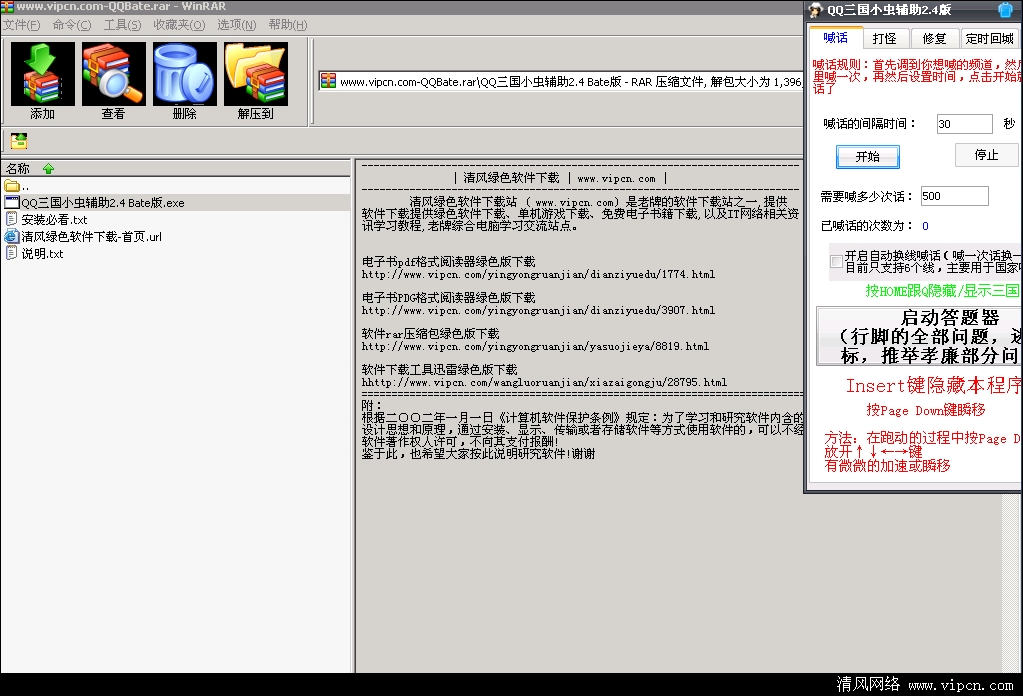Click the green sort arrow beside 名称

click(48, 169)
